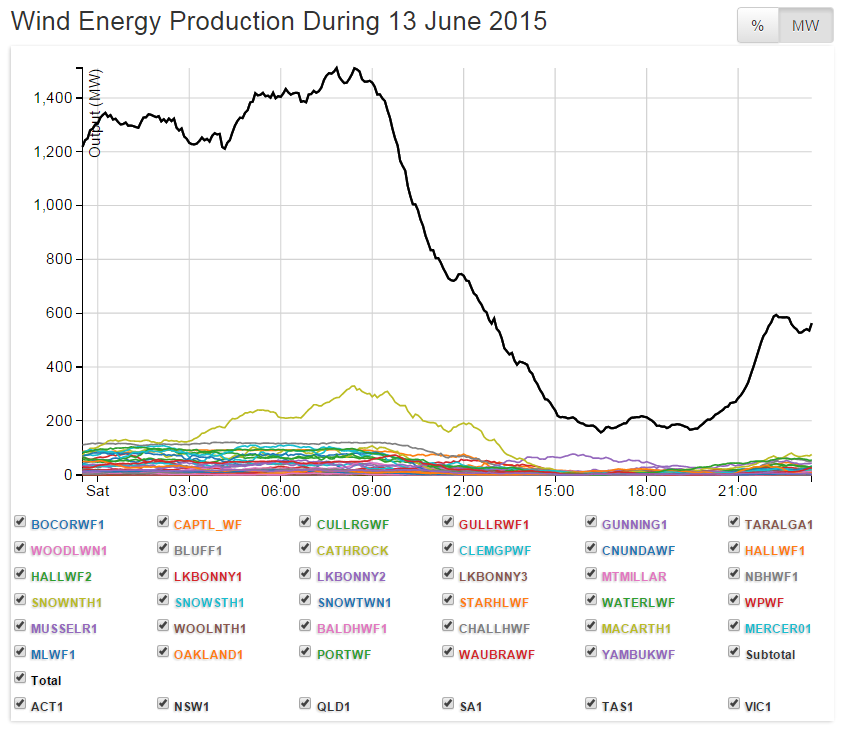Image resolution: width=843 pixels, height=731 pixels.
Task: Disable the CULLRGWF wind farm checkbox
Action: [x=306, y=523]
